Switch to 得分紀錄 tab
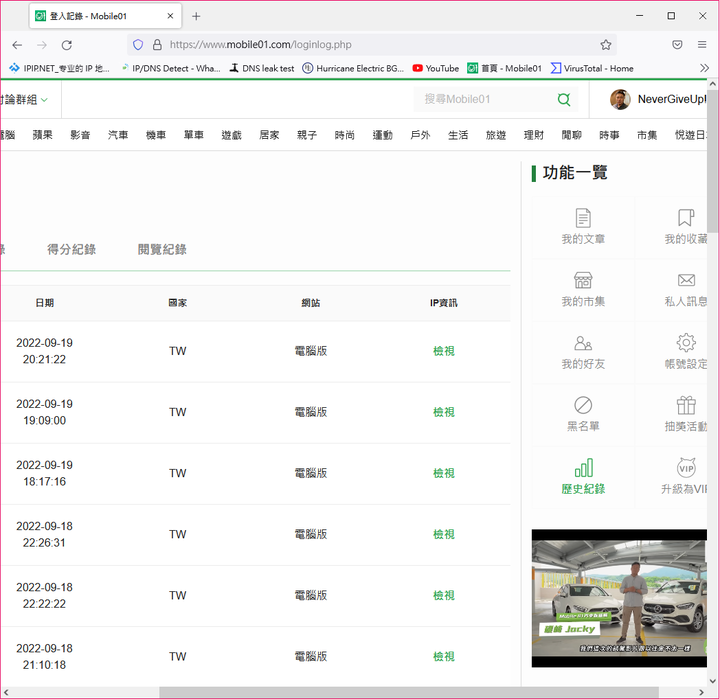Viewport: 720px width, 699px height. tap(71, 249)
